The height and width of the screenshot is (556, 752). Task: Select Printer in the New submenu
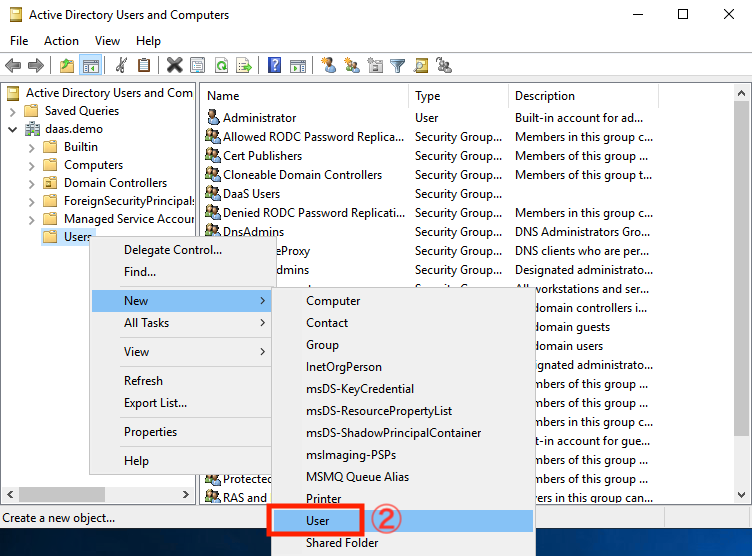[403, 499]
